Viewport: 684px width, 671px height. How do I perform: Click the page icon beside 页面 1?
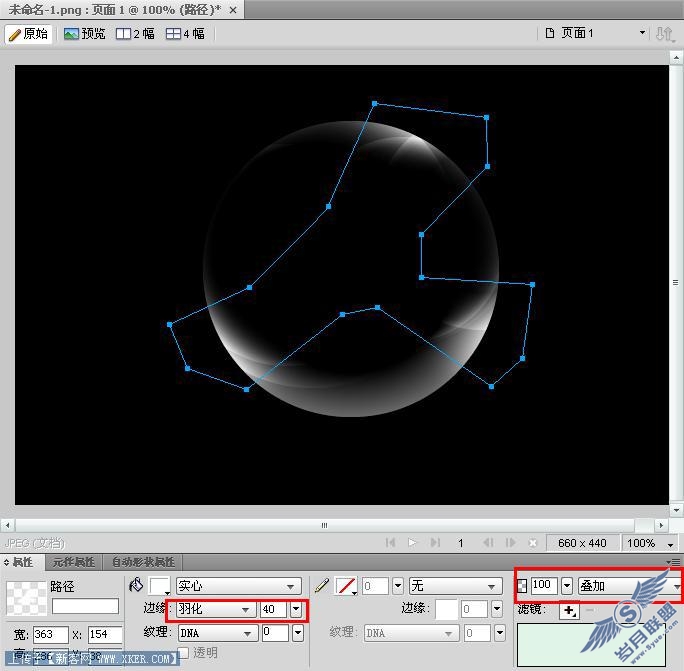[x=550, y=33]
